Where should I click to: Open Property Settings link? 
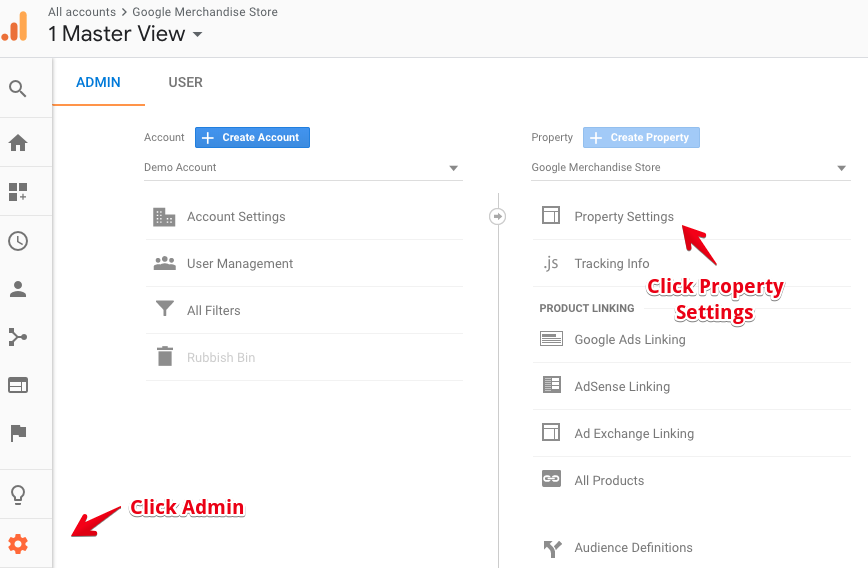623,217
